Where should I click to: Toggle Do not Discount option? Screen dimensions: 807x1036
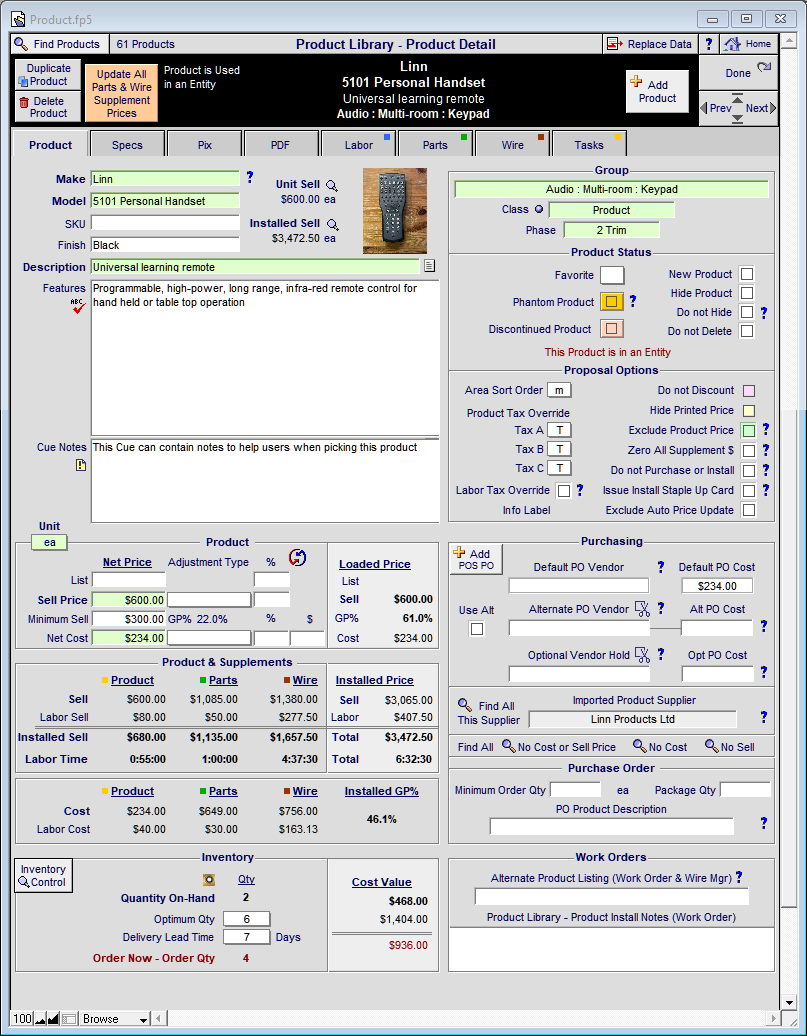(749, 391)
